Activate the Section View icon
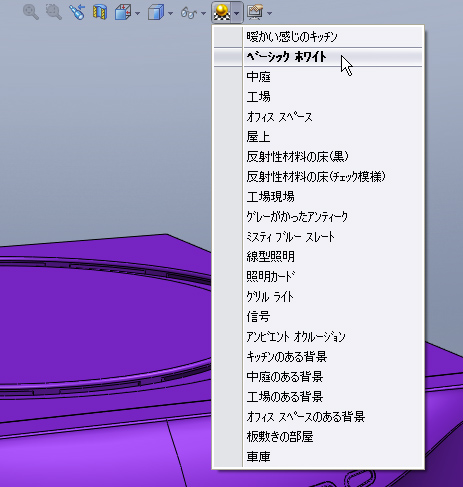The height and width of the screenshot is (487, 463). pyautogui.click(x=100, y=13)
